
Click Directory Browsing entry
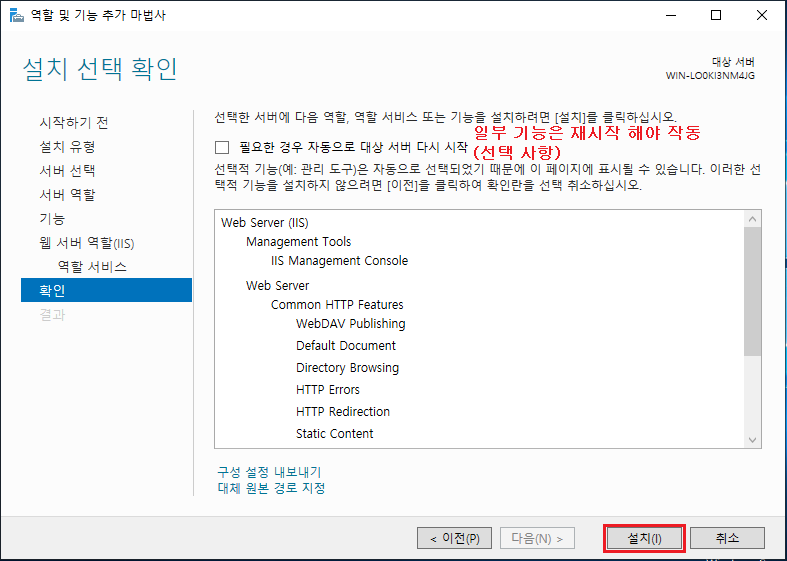[x=347, y=368]
